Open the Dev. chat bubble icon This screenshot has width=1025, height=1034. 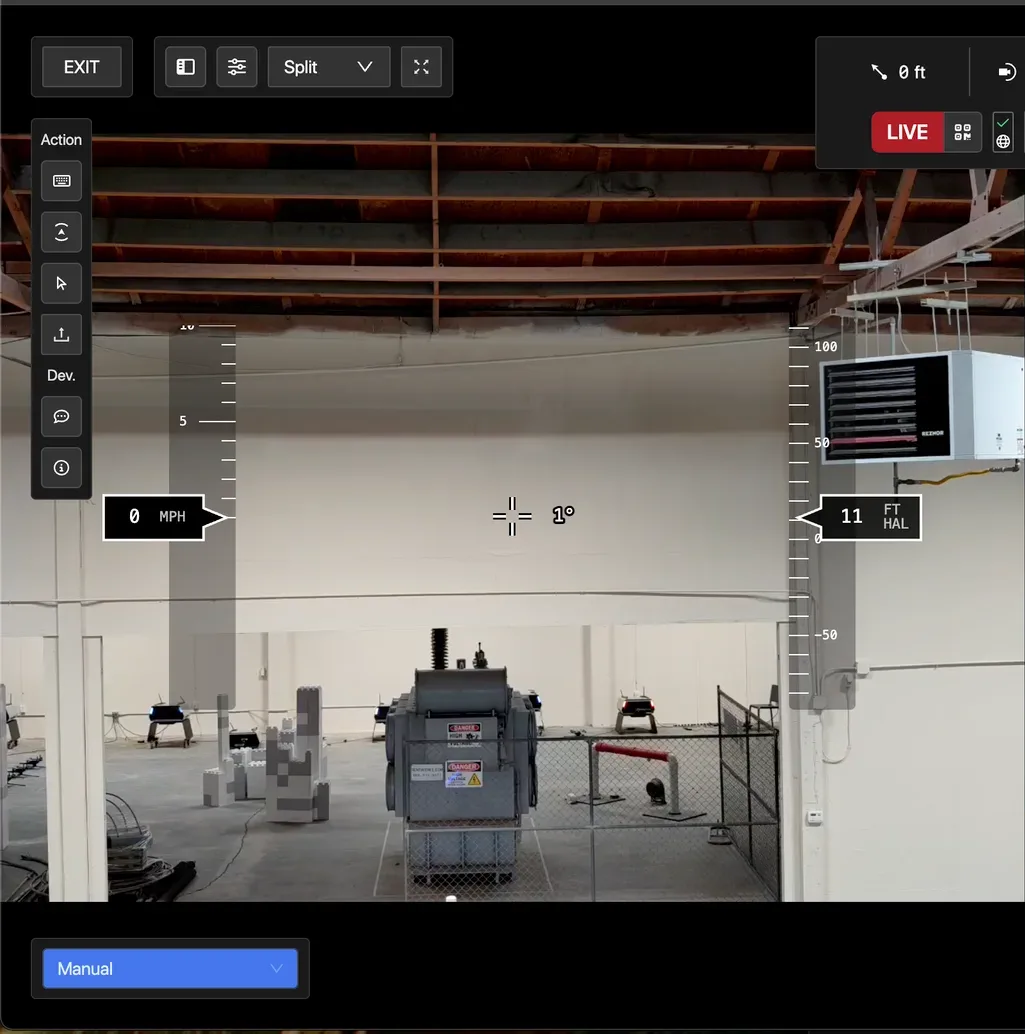(61, 416)
